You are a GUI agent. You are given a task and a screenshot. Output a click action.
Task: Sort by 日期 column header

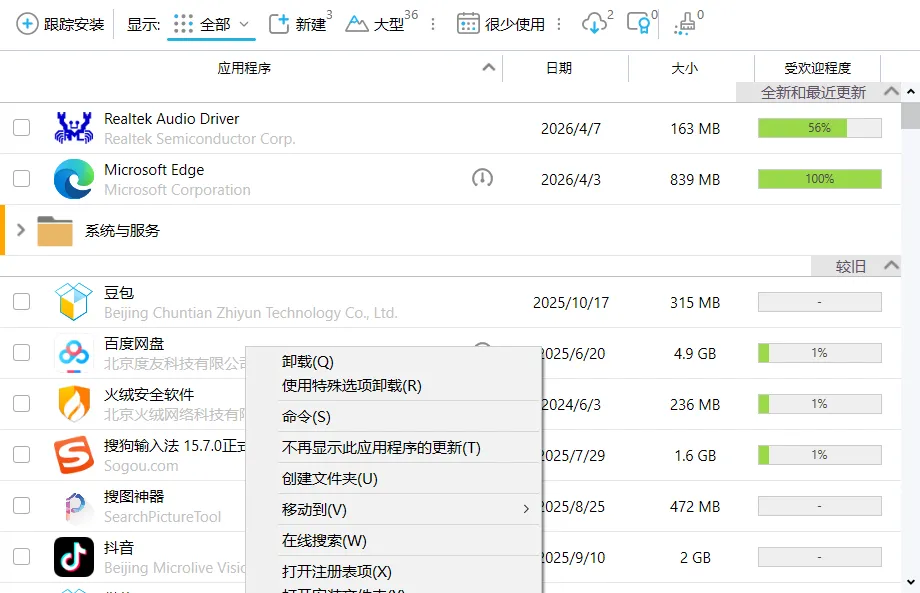click(x=559, y=68)
